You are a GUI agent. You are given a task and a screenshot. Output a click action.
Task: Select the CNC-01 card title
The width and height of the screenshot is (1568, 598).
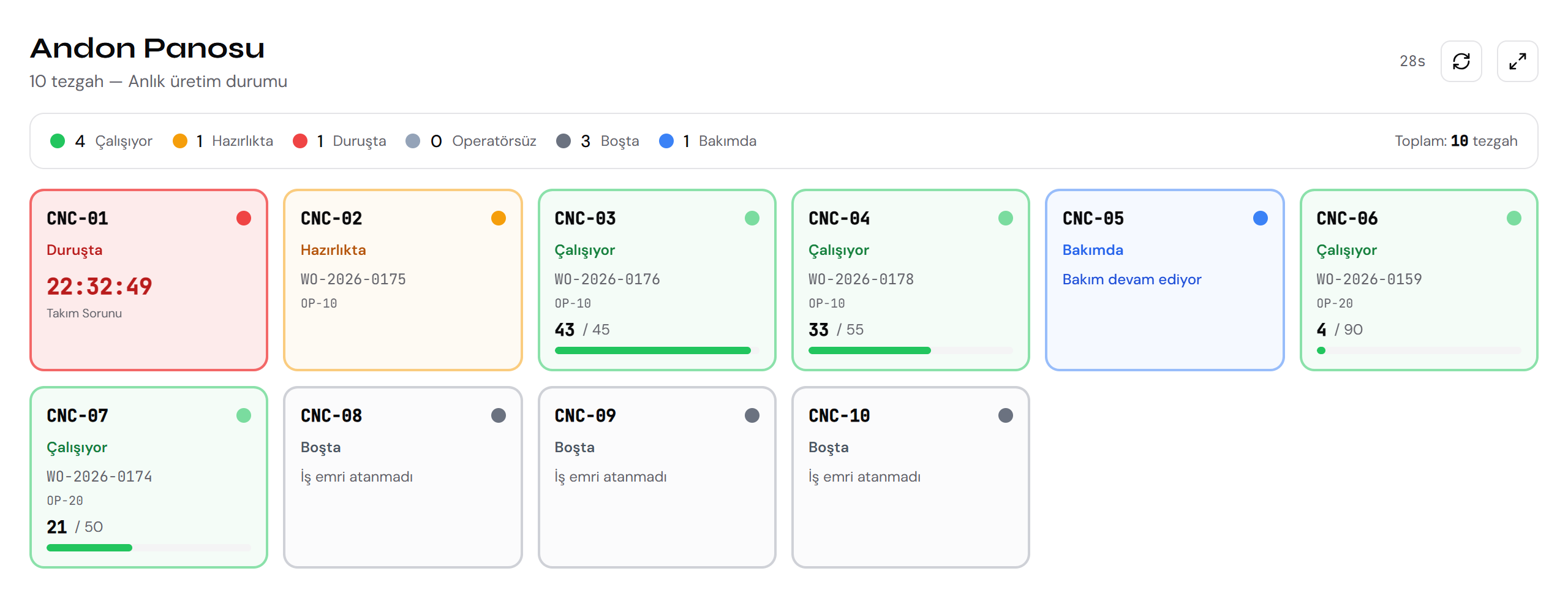[78, 218]
